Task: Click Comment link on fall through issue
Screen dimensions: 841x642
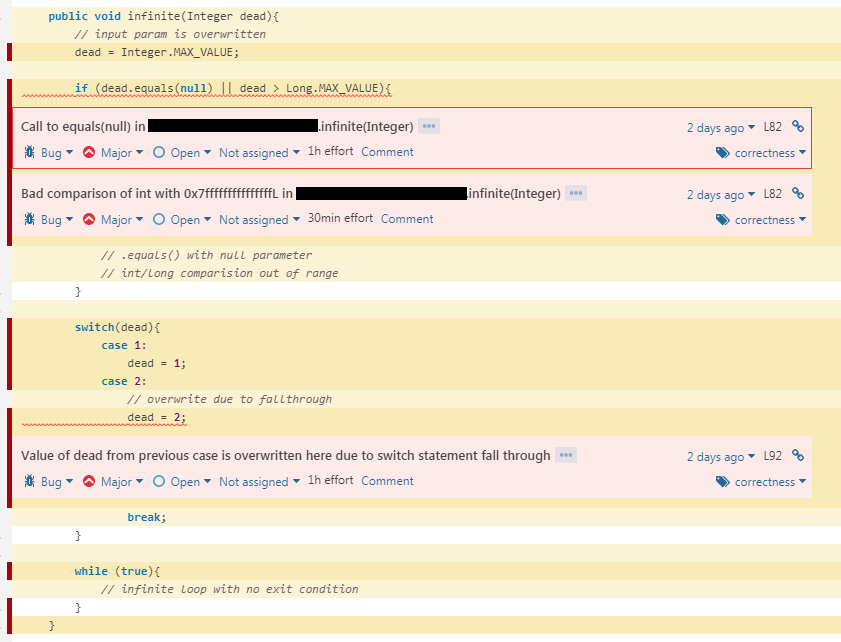Action: [387, 481]
